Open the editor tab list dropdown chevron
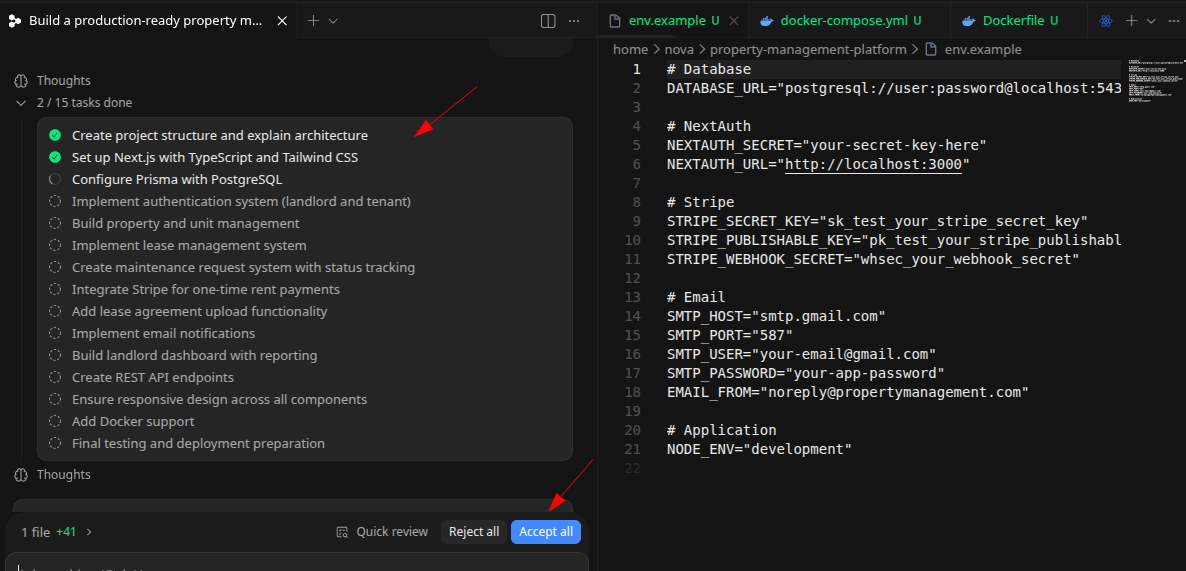1186x571 pixels. (x=1151, y=21)
